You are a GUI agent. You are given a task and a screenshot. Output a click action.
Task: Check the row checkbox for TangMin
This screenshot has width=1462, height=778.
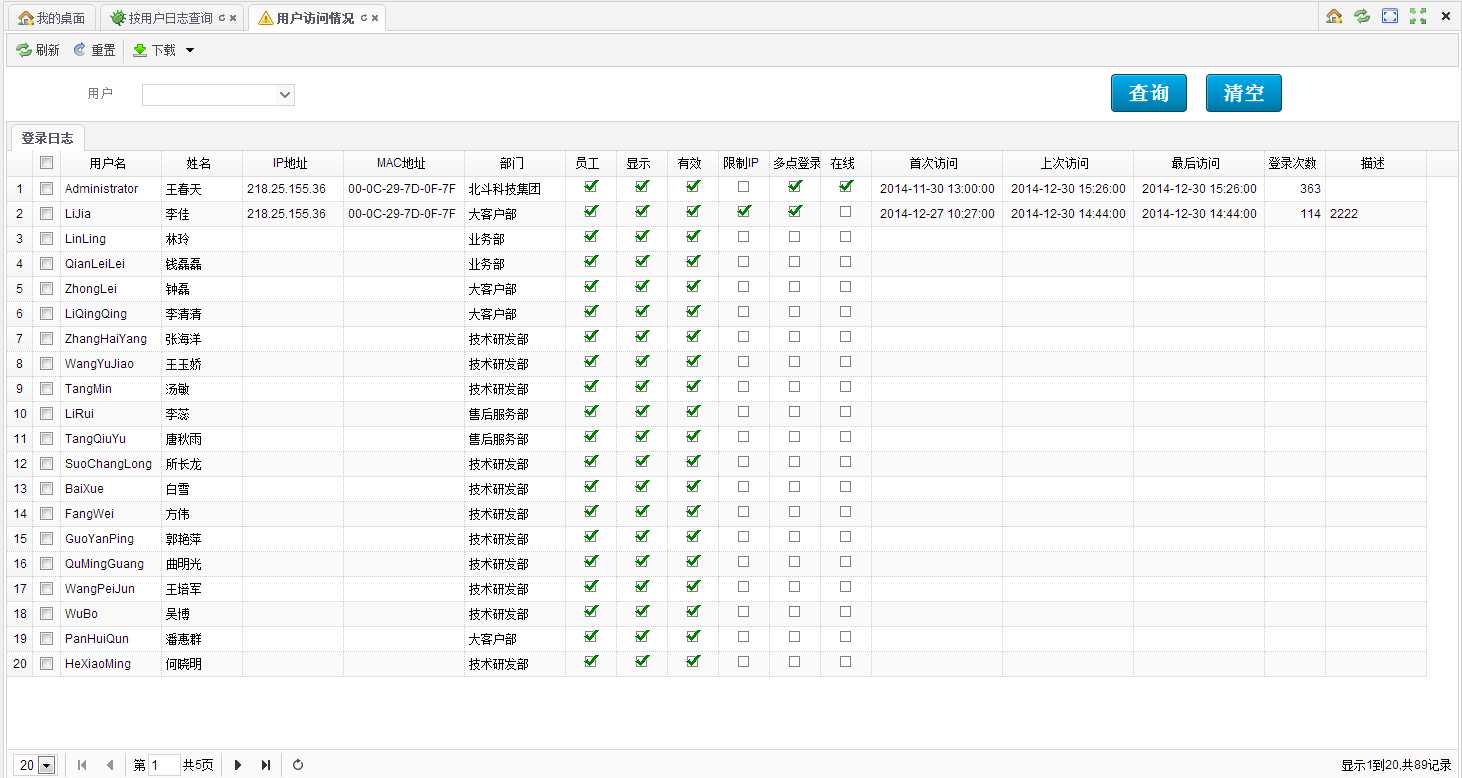[46, 388]
